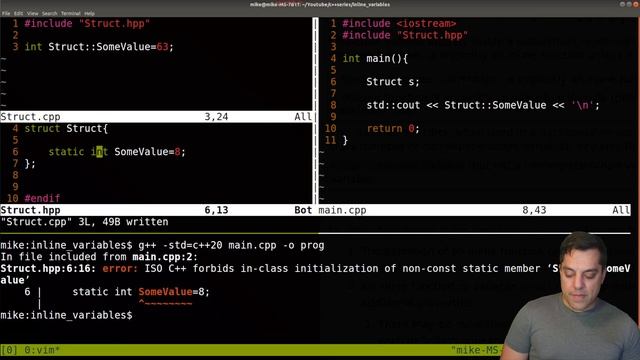Click the main.cpp status line label
This screenshot has width=640, height=360.
342,210
